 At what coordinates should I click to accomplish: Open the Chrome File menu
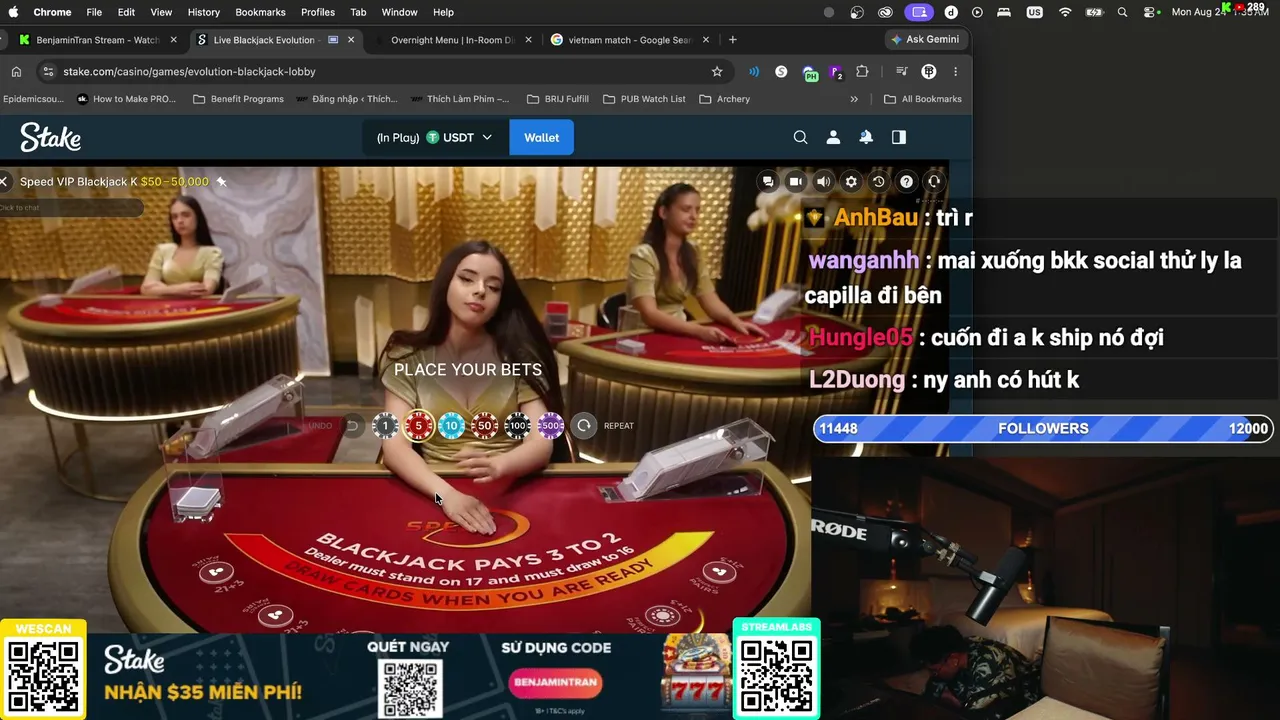point(94,12)
